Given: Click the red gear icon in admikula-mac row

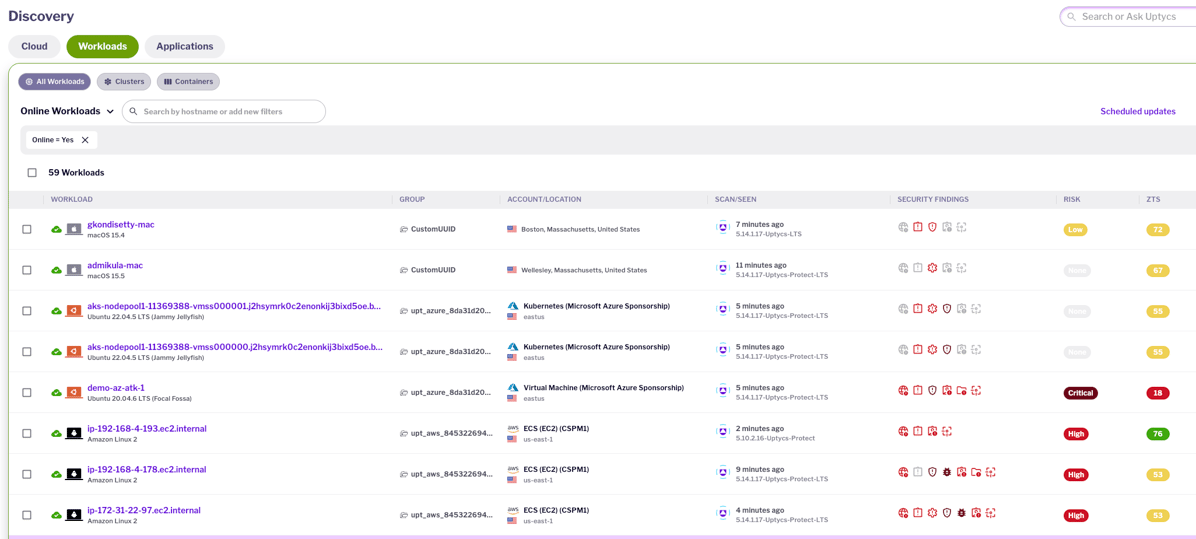Looking at the screenshot, I should pos(932,268).
